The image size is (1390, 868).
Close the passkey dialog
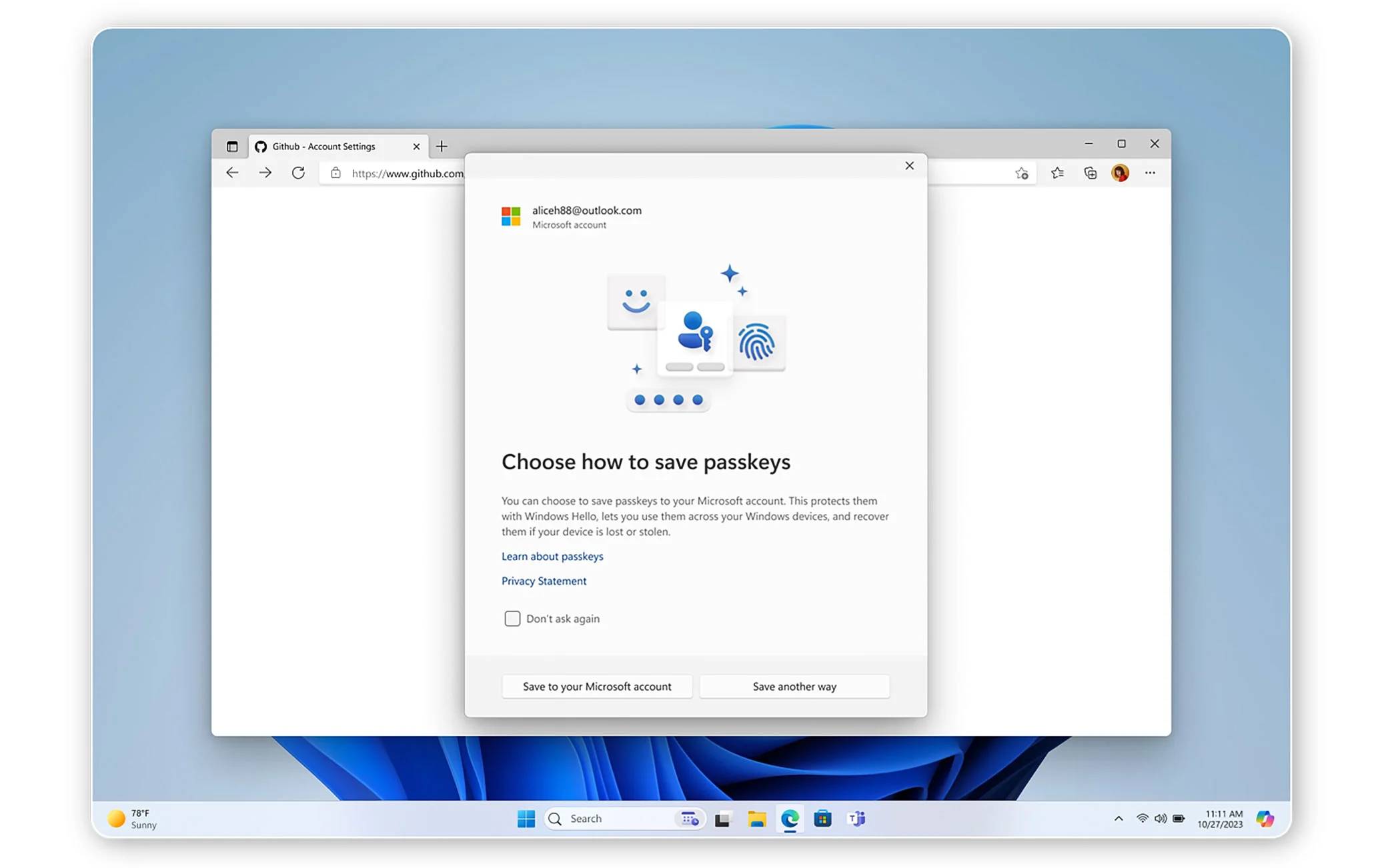(909, 166)
